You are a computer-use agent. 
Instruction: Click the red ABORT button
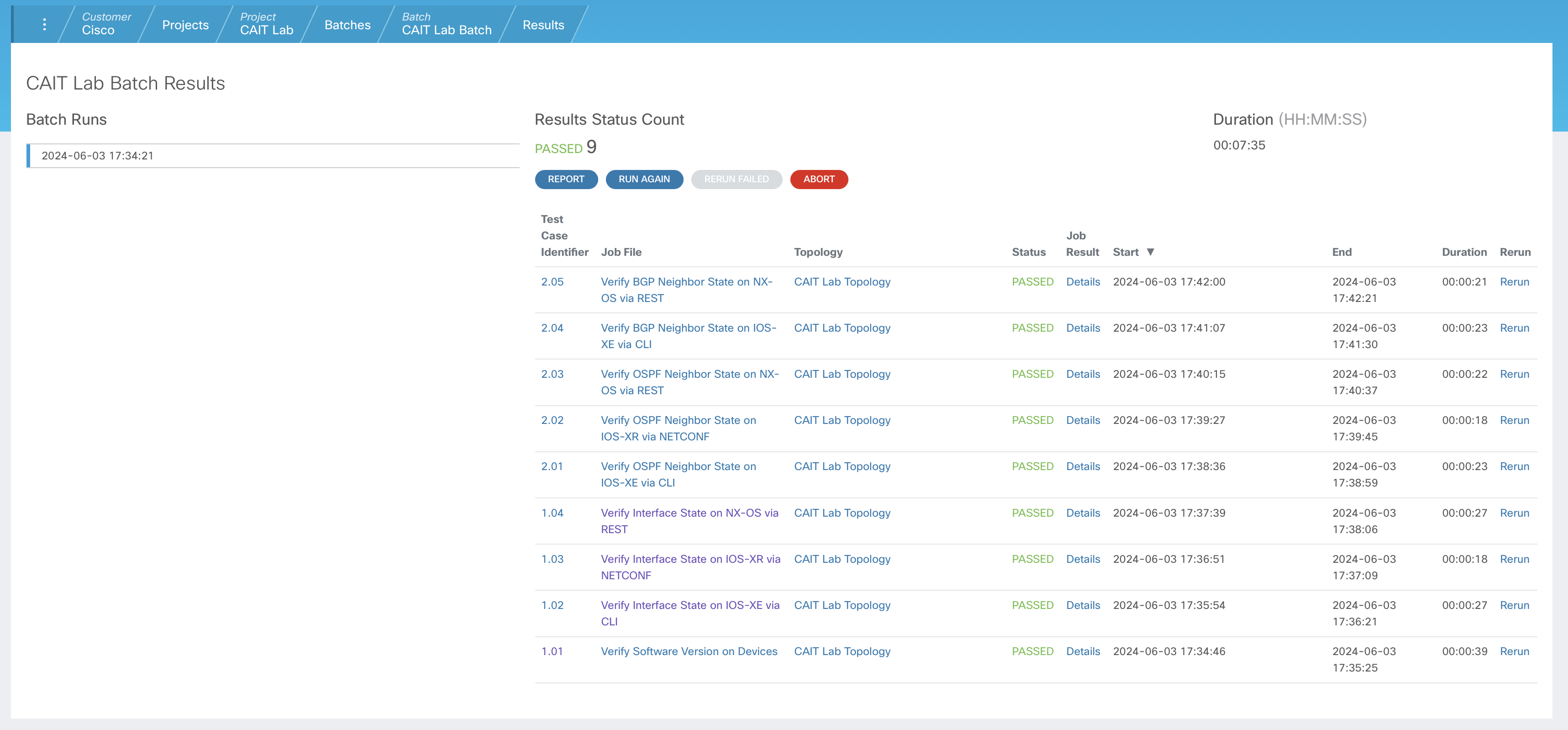coord(818,179)
